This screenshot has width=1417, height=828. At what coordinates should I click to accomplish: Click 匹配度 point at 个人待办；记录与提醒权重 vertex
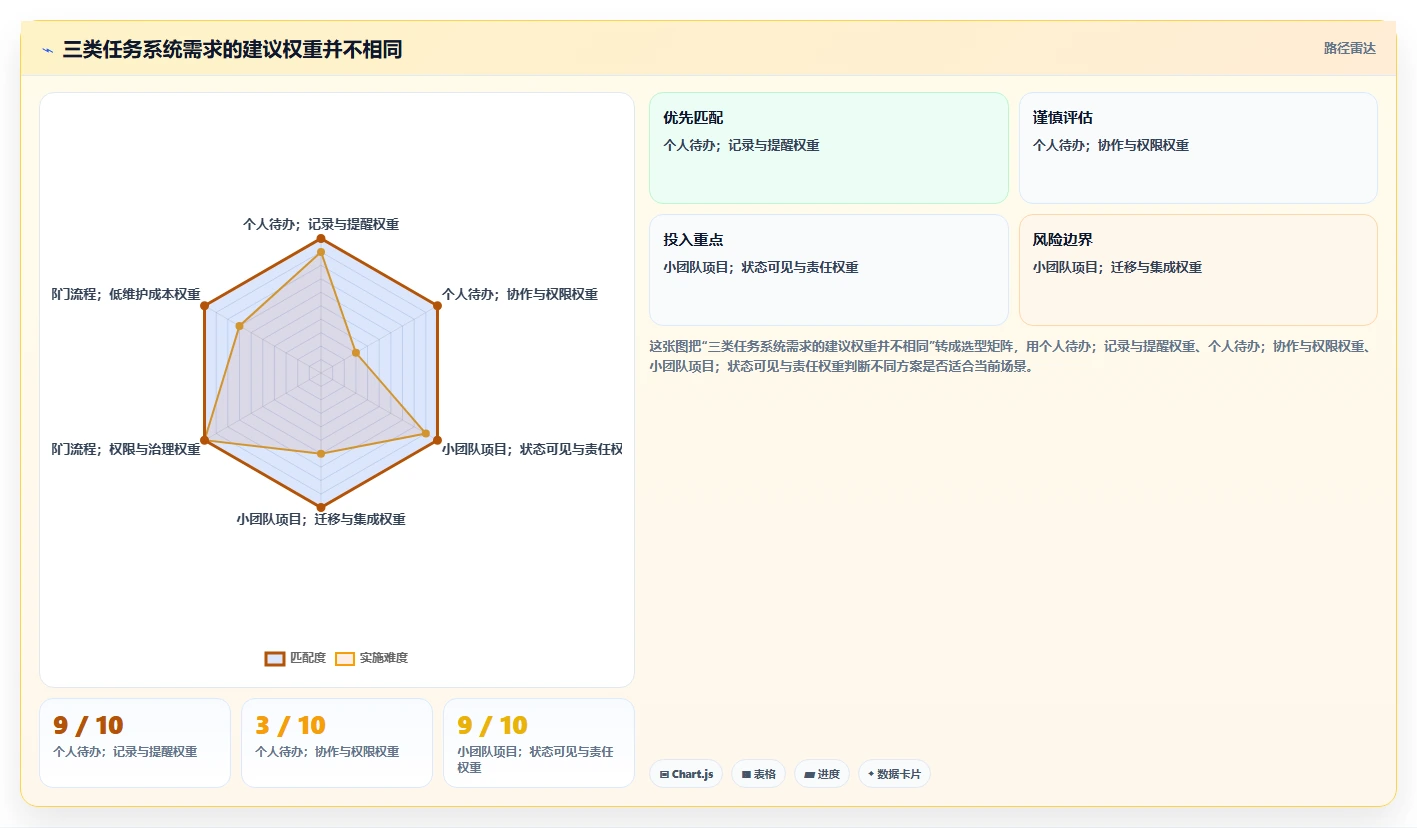click(321, 239)
